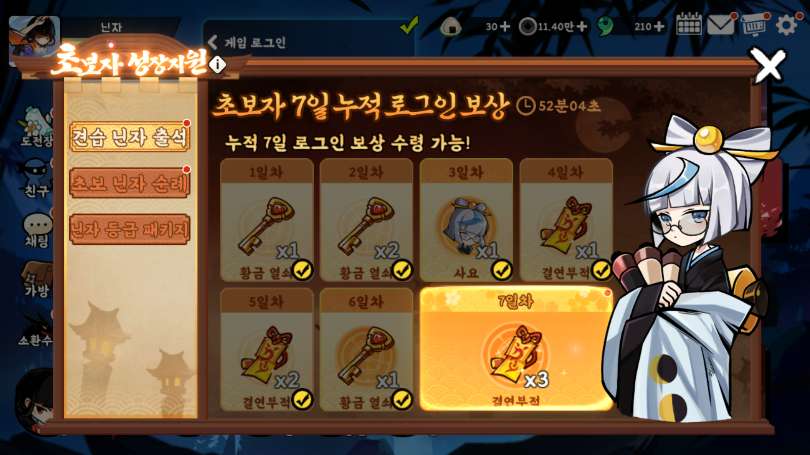810x455 pixels.
Task: Open the 가방 bag icon
Action: (x=36, y=279)
